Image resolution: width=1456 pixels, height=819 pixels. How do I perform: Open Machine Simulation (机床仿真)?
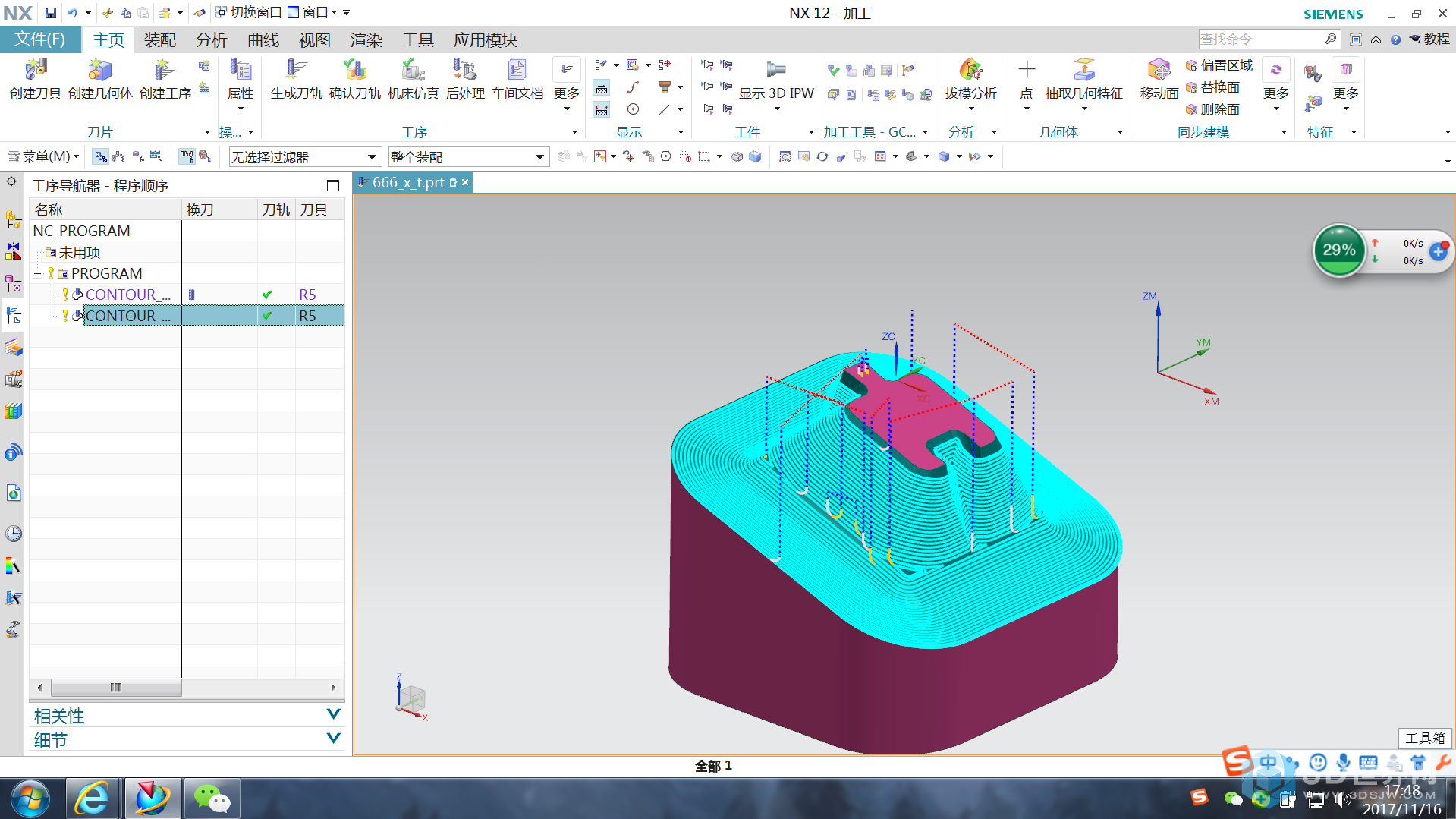[413, 79]
